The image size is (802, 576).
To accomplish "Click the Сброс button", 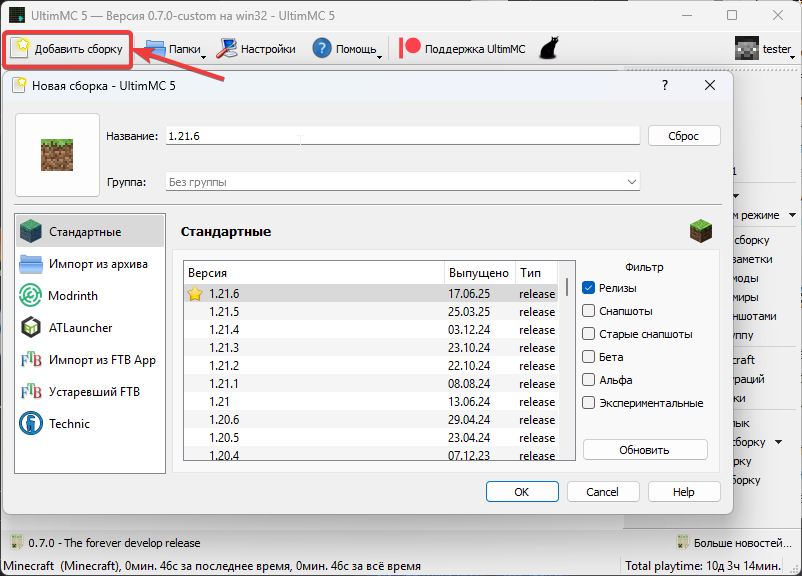I will click(684, 136).
